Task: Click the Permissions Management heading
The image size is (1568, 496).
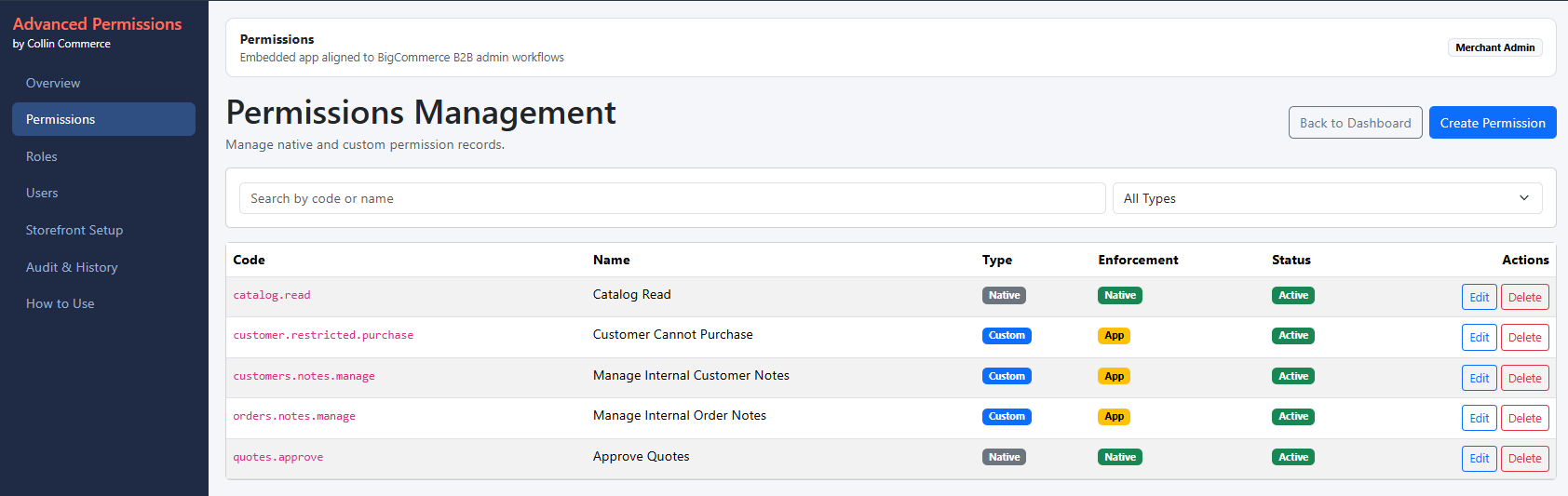Action: click(421, 113)
